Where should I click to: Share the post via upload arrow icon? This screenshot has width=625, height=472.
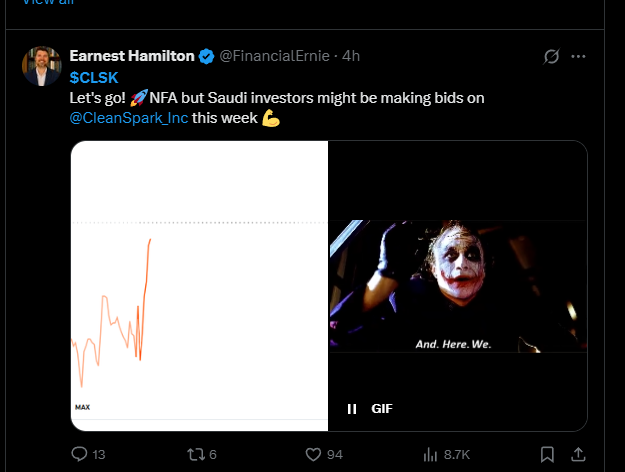point(578,454)
